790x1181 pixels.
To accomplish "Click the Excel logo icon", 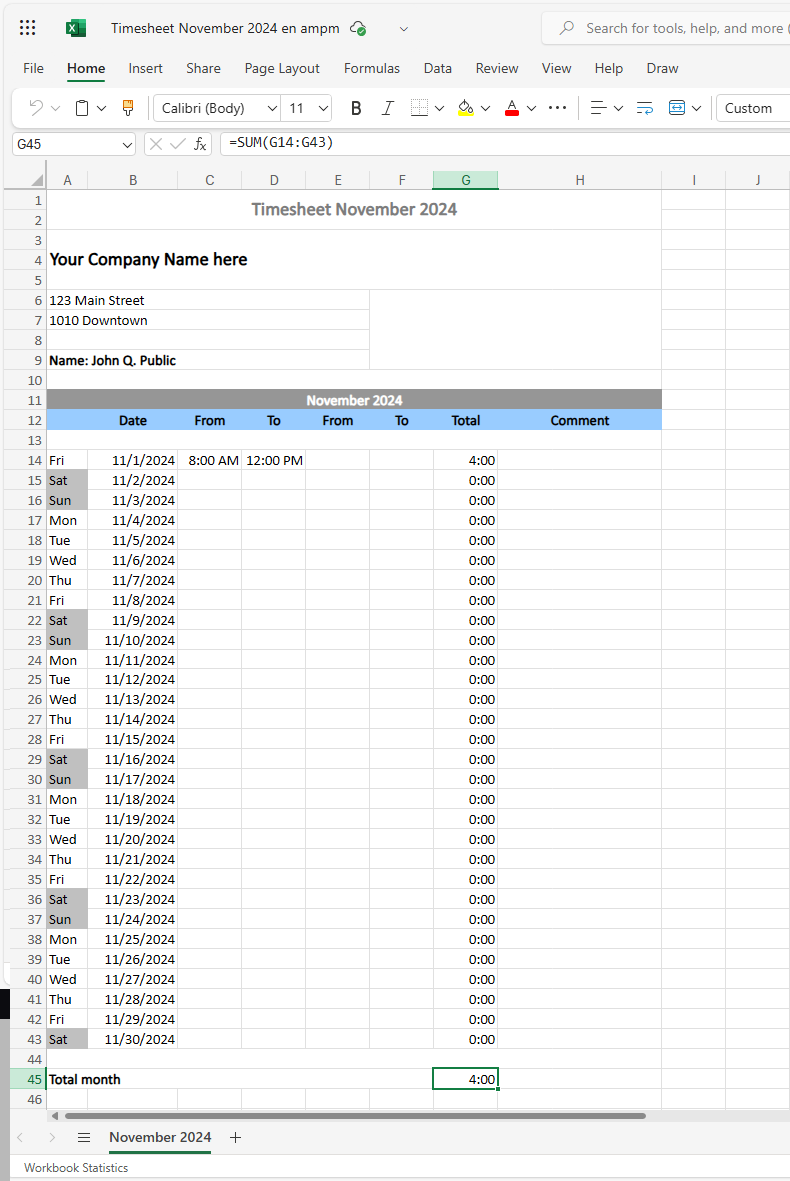I will point(76,29).
